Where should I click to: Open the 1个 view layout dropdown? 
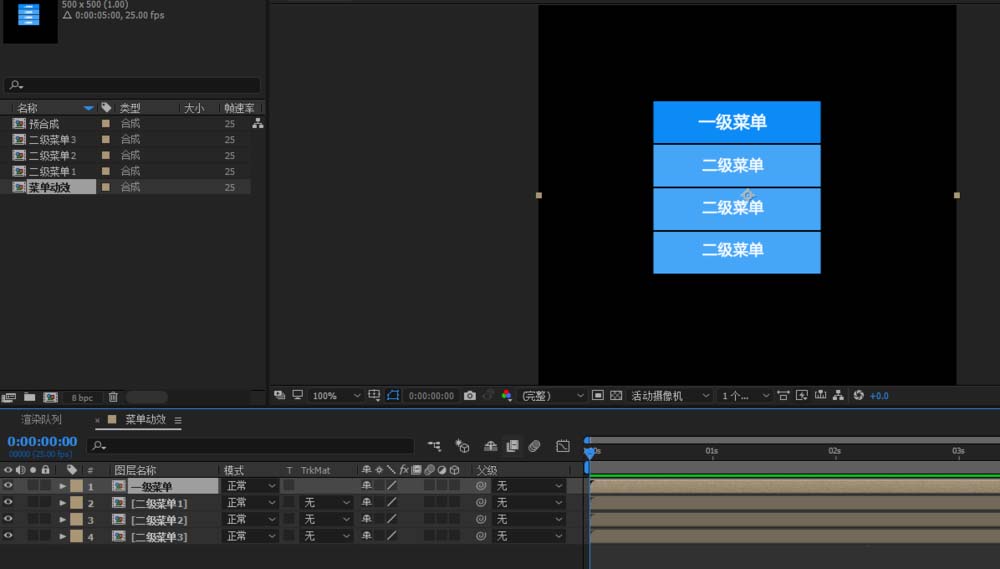745,396
